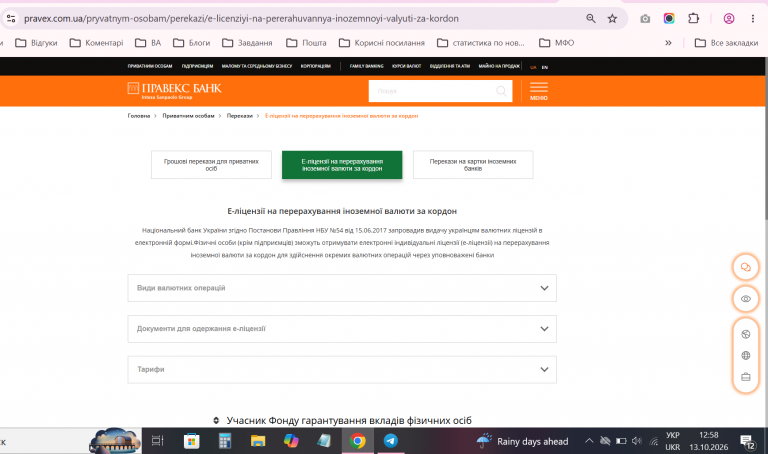768x454 pixels.
Task: Open File Explorer from taskbar
Action: [x=258, y=441]
